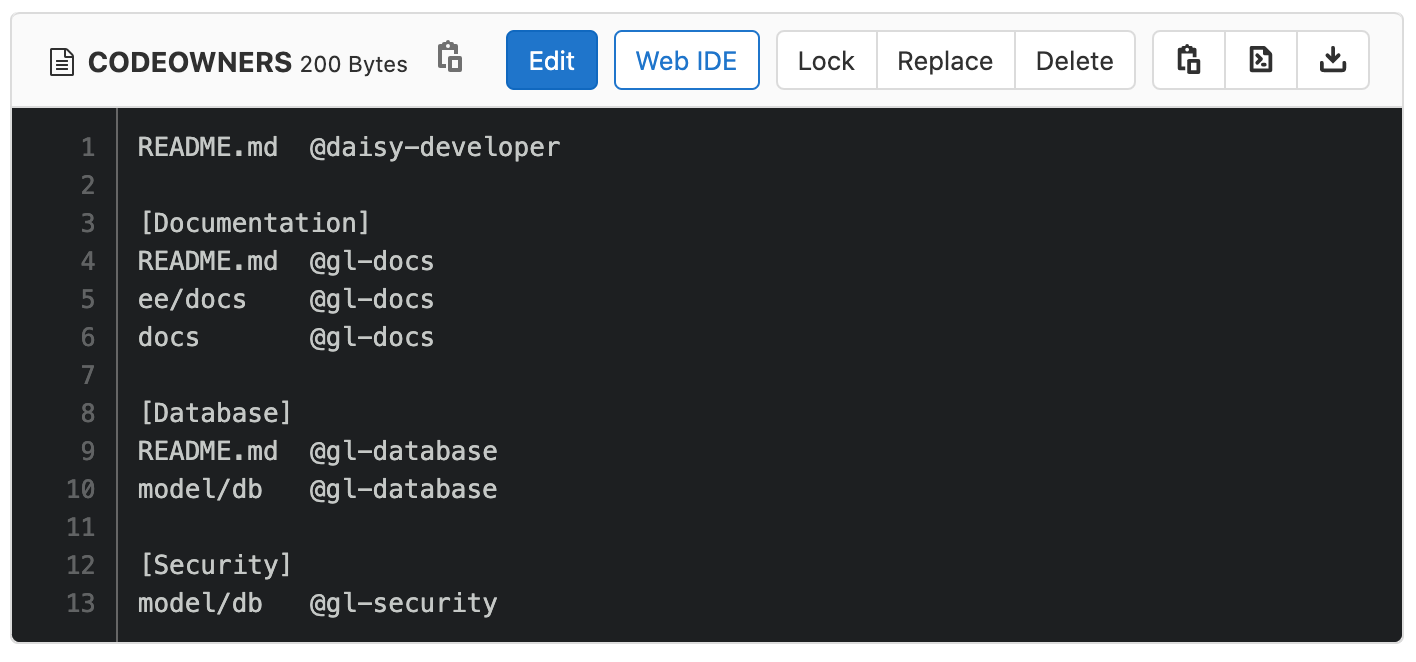Select the @gl-security owner on line 13

(x=403, y=603)
